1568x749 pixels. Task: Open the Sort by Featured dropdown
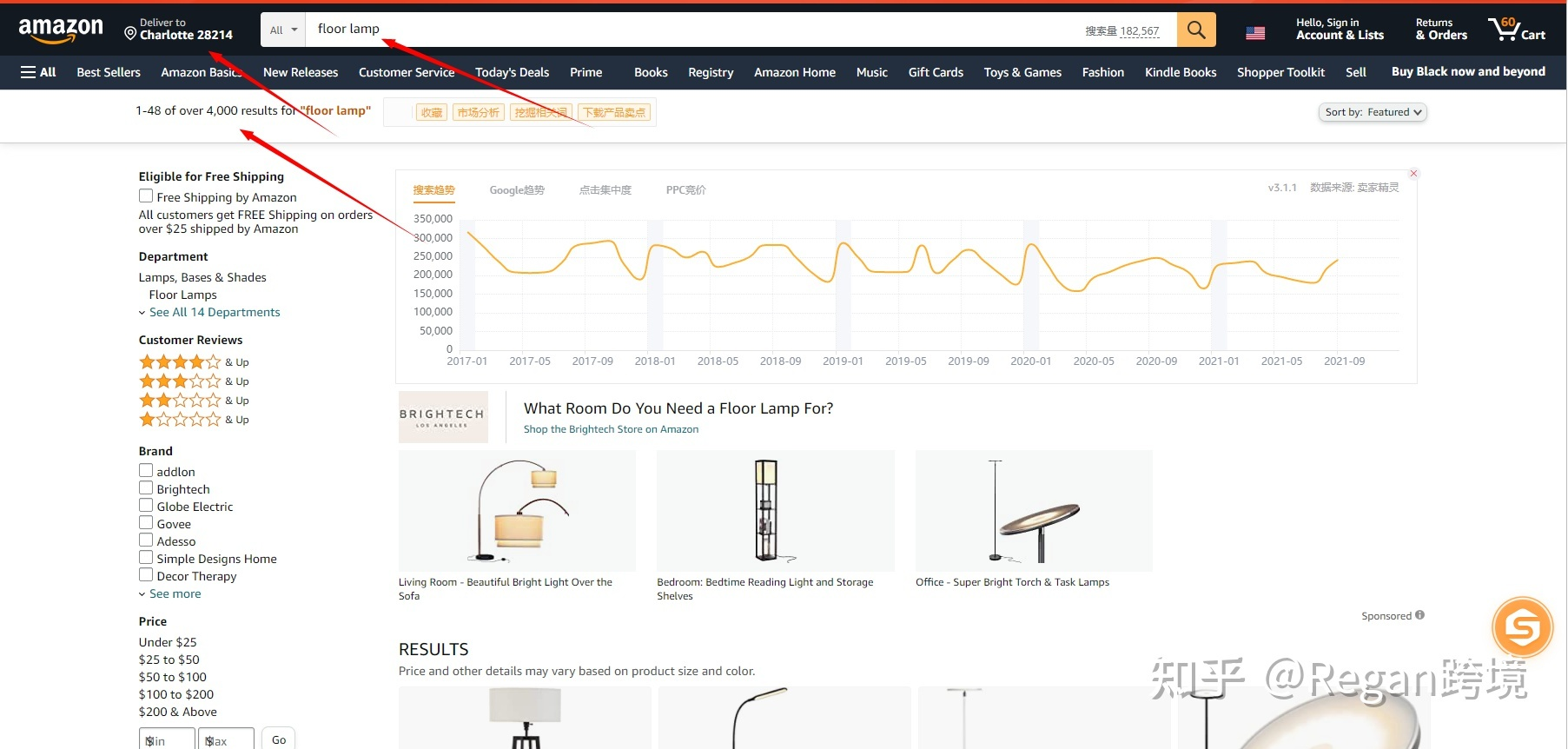[1372, 112]
